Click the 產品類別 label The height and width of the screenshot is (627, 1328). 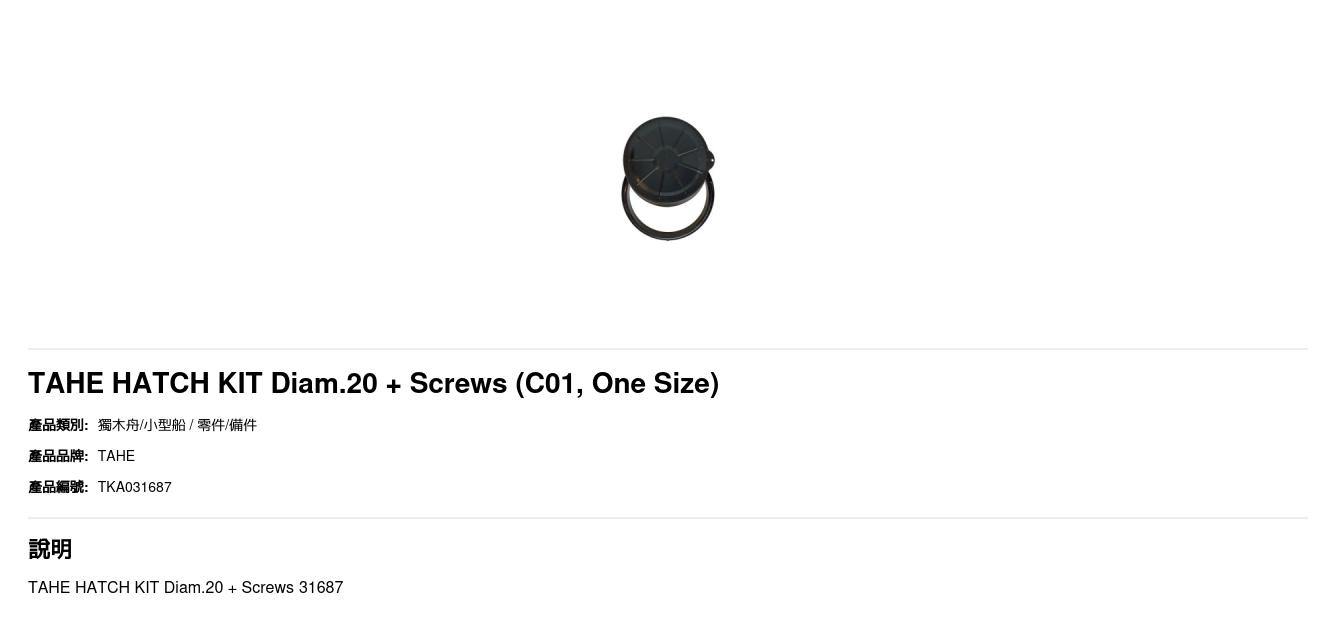(58, 425)
